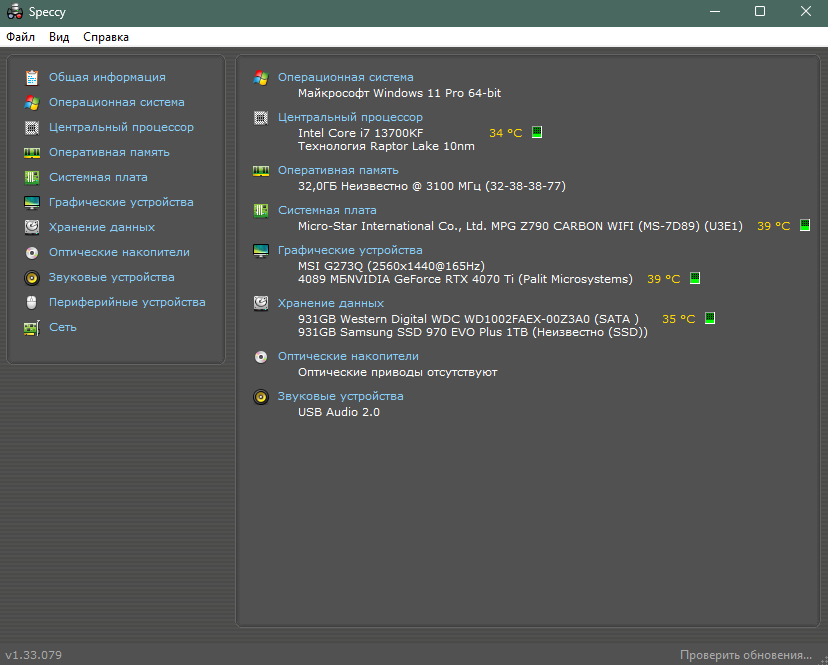Click the motherboard icon in summary panel
Viewport: 828px width, 665px height.
[x=261, y=210]
